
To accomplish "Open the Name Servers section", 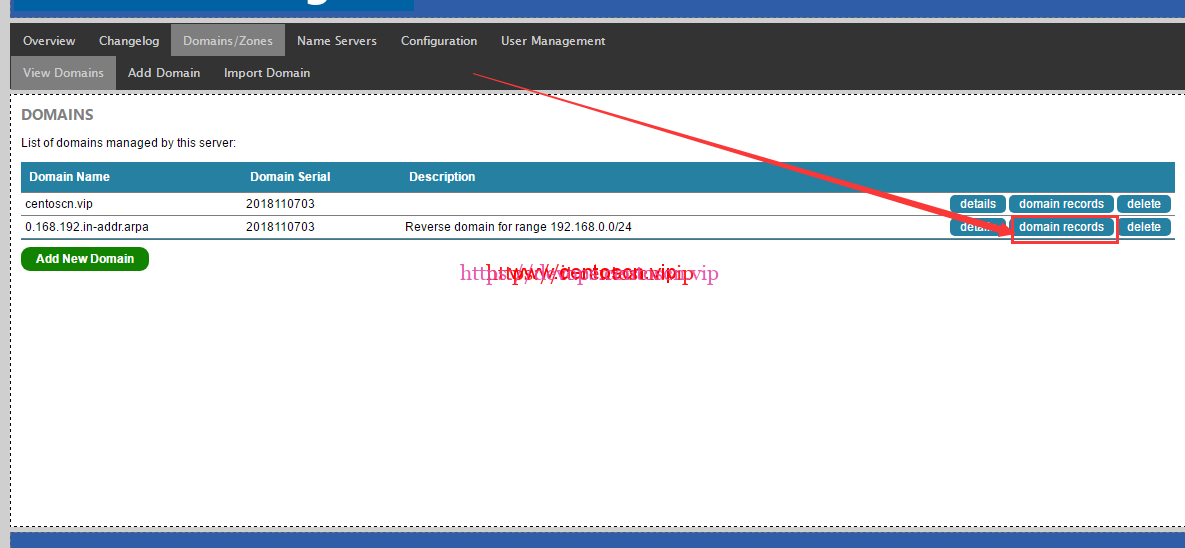I will (x=337, y=41).
